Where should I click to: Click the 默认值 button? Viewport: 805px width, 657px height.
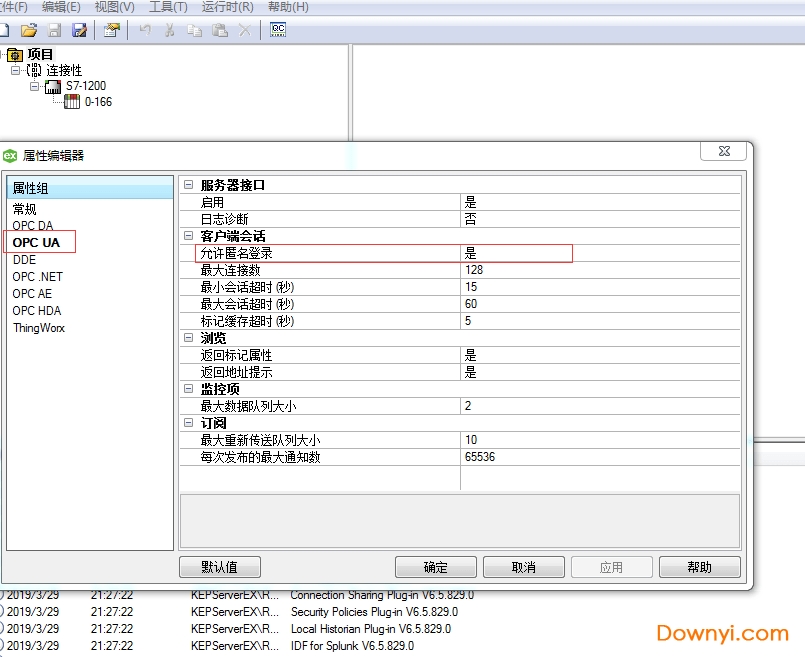click(x=219, y=567)
